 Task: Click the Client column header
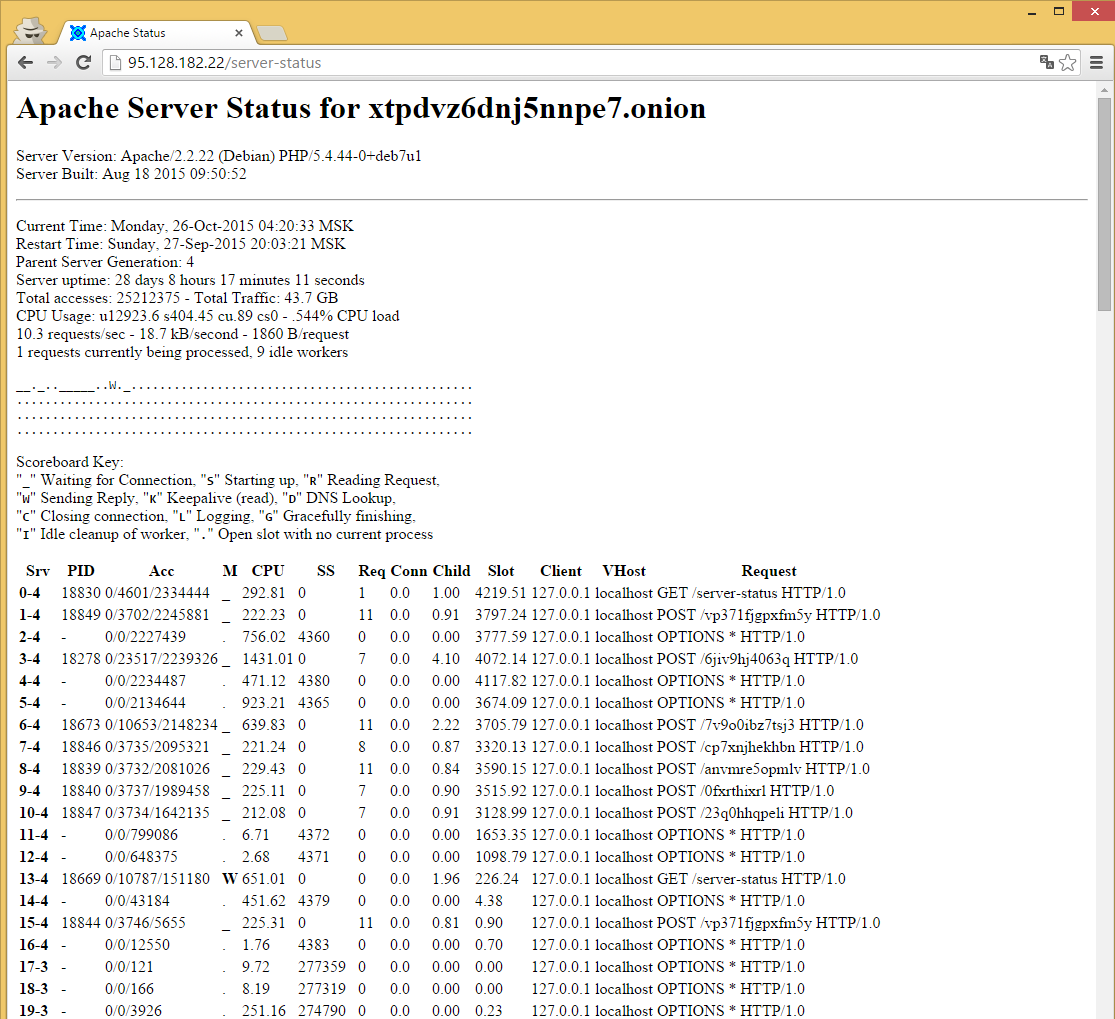(560, 571)
